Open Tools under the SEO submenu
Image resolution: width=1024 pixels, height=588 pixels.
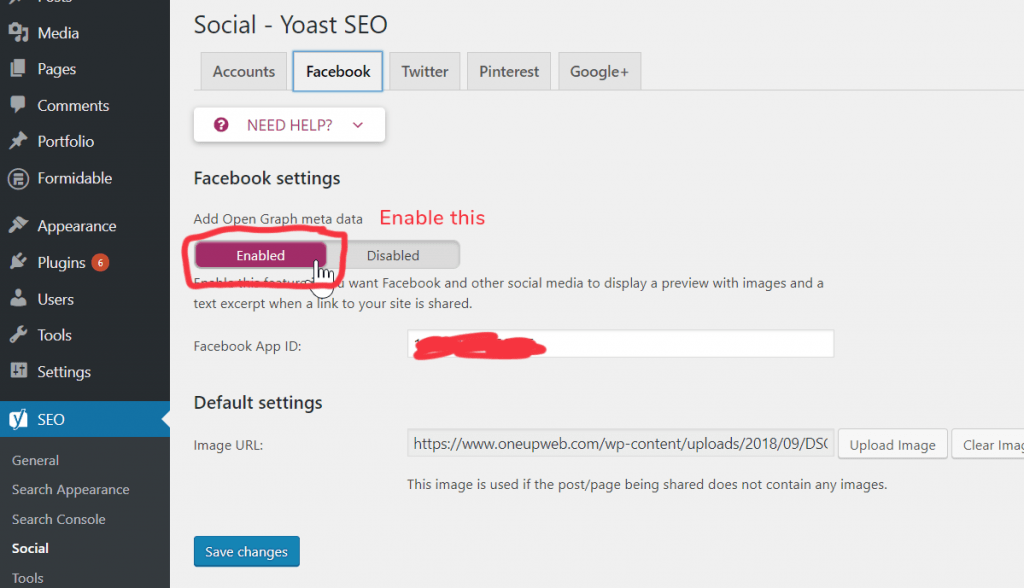click(x=27, y=578)
